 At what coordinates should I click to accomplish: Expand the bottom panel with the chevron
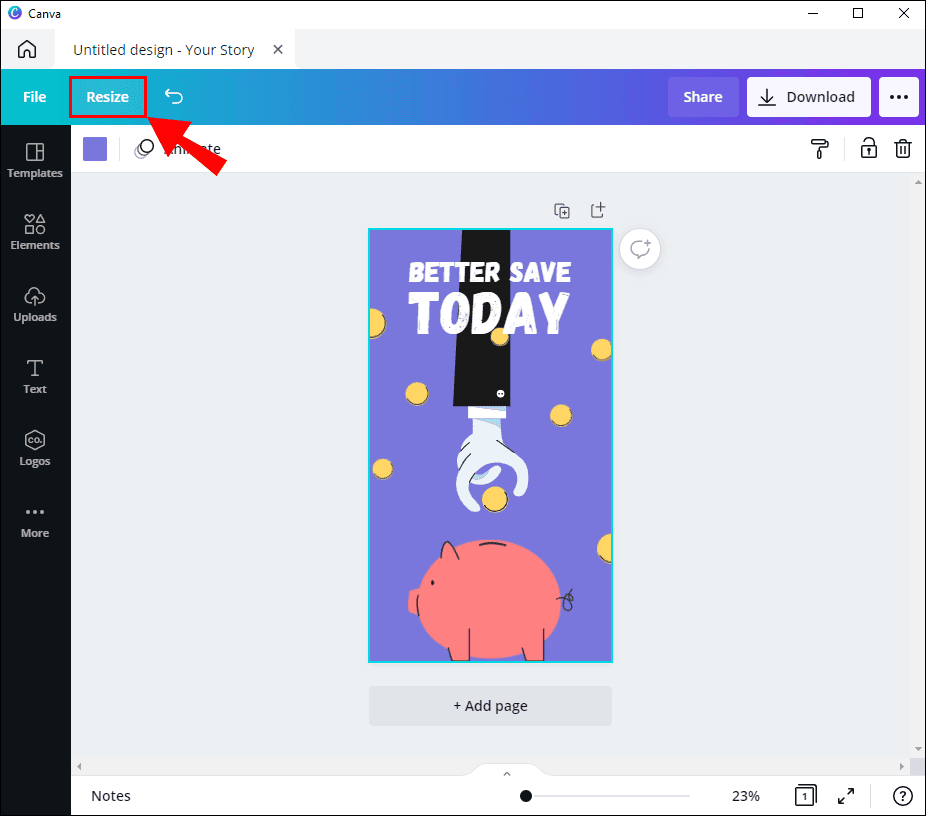click(x=507, y=772)
